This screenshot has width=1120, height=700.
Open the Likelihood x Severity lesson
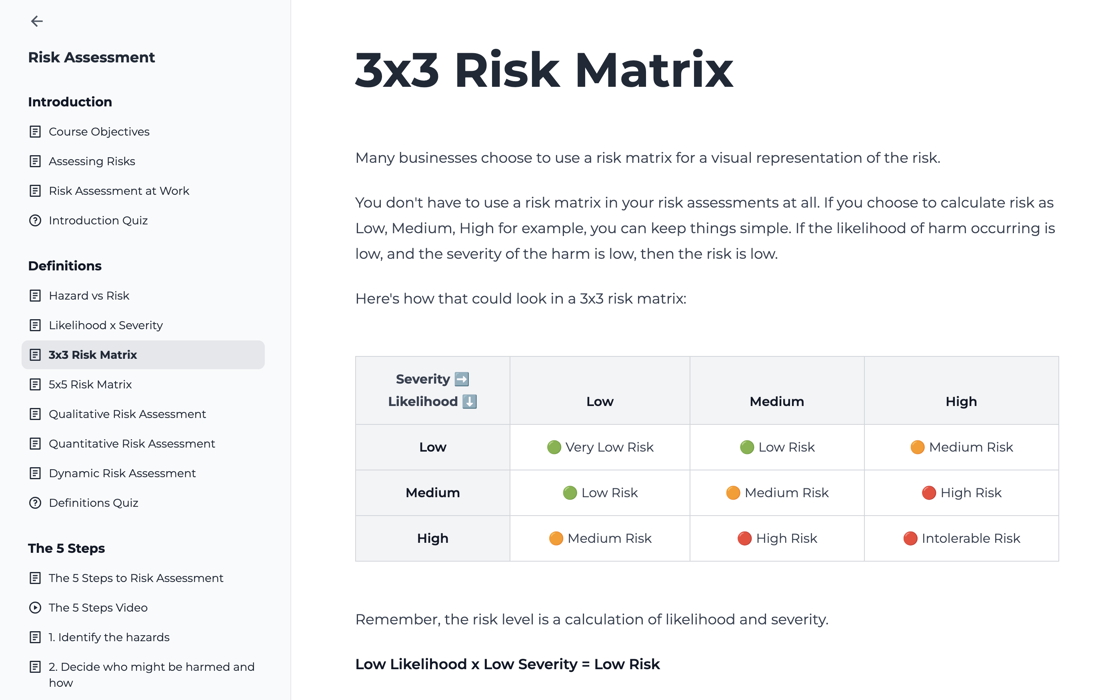(104, 325)
